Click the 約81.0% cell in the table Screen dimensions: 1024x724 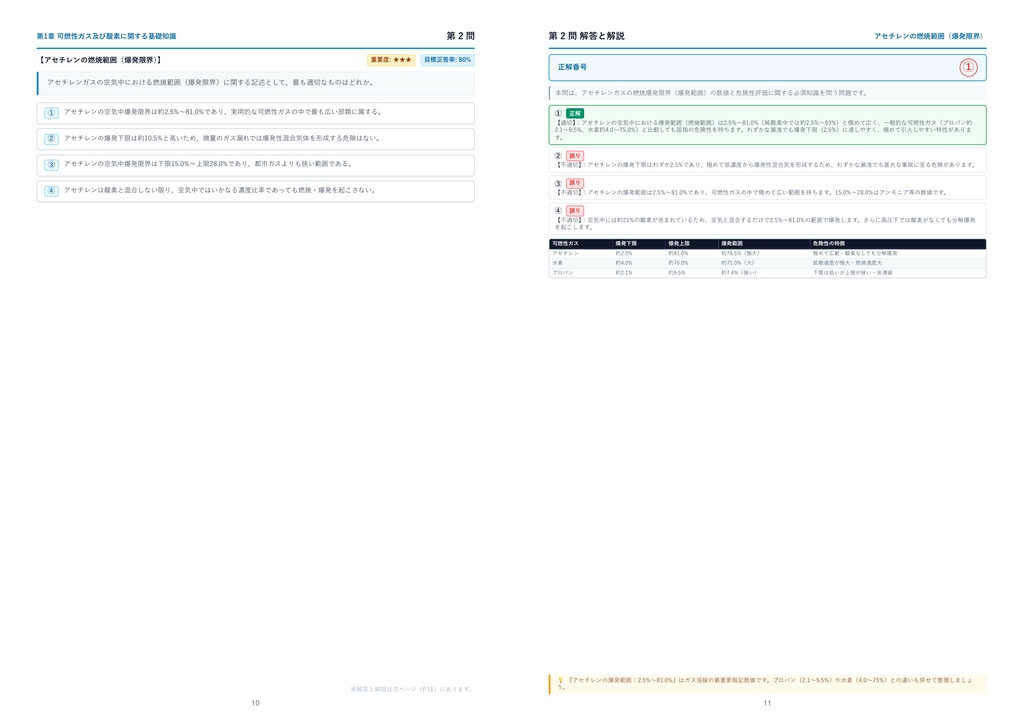678,253
